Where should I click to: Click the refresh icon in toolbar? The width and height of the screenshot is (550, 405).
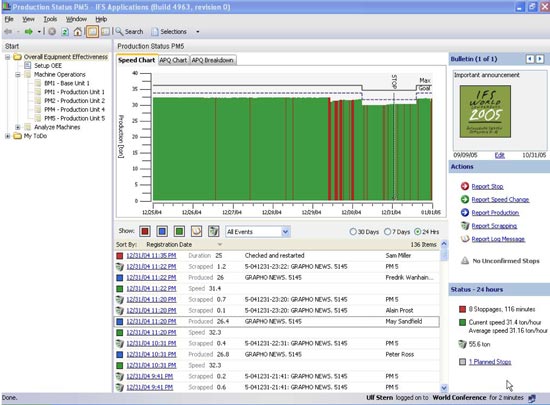click(65, 32)
